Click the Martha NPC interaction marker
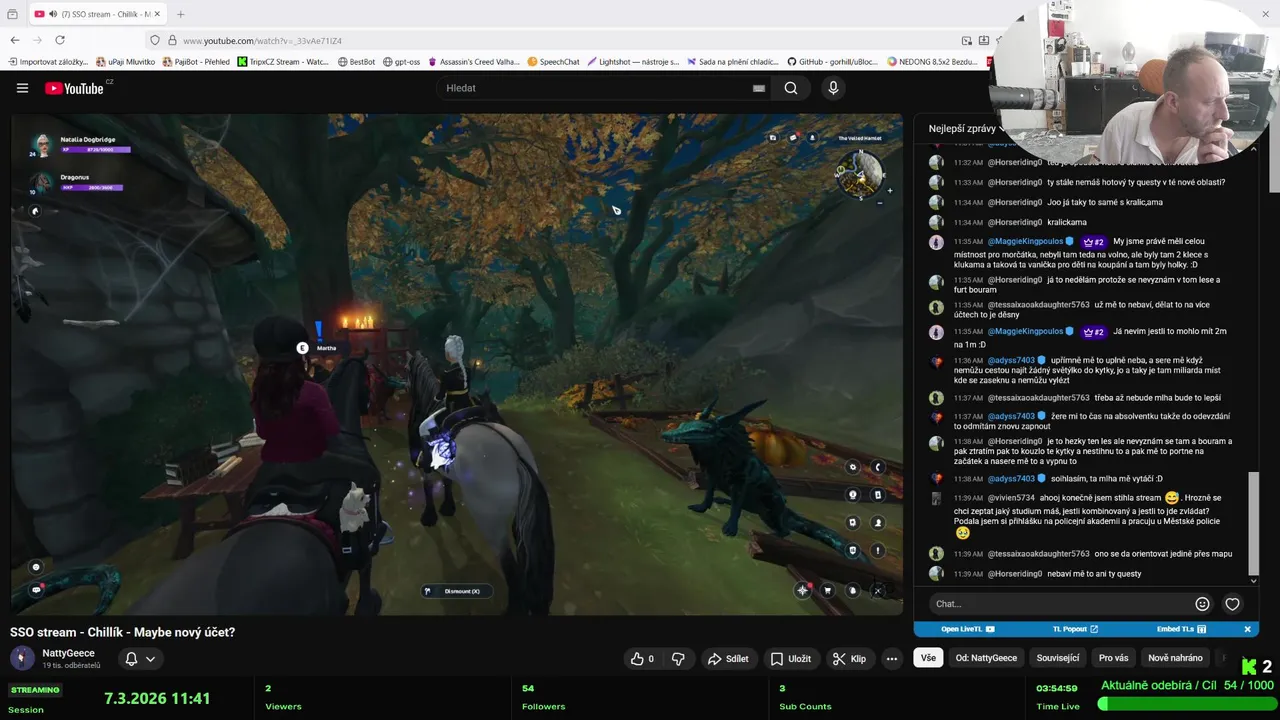Viewport: 1280px width, 720px height. coord(302,348)
